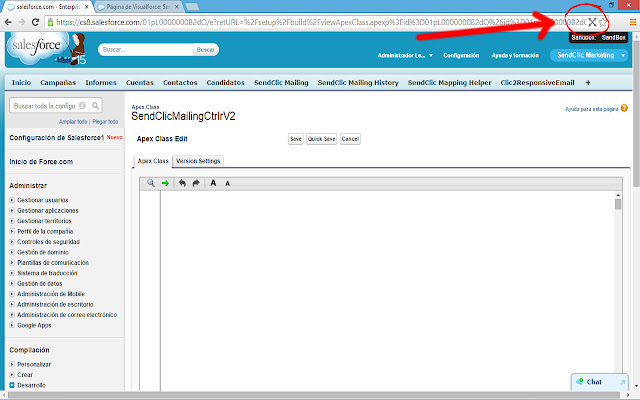This screenshot has height=400, width=640.
Task: Click the Salesforce cloud logo
Action: [x=36, y=48]
